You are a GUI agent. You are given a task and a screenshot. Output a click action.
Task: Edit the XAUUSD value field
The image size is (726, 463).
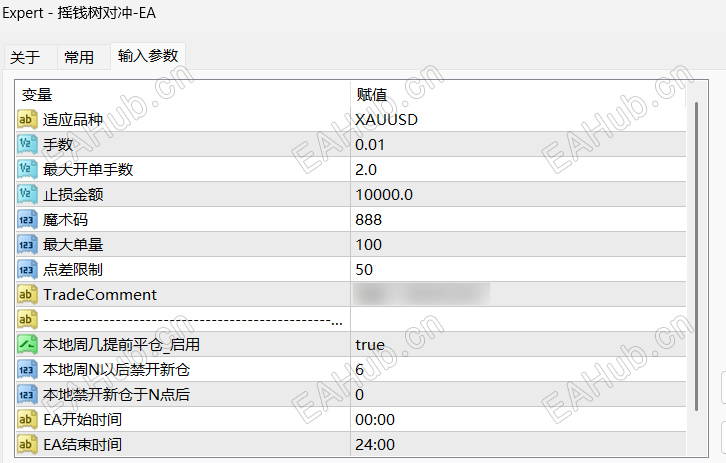tap(387, 119)
